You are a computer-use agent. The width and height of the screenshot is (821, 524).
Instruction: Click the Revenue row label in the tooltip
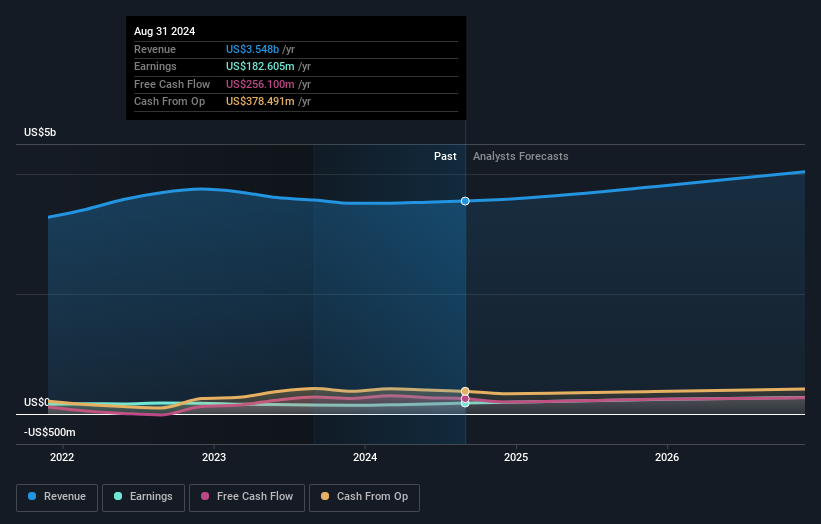click(154, 49)
